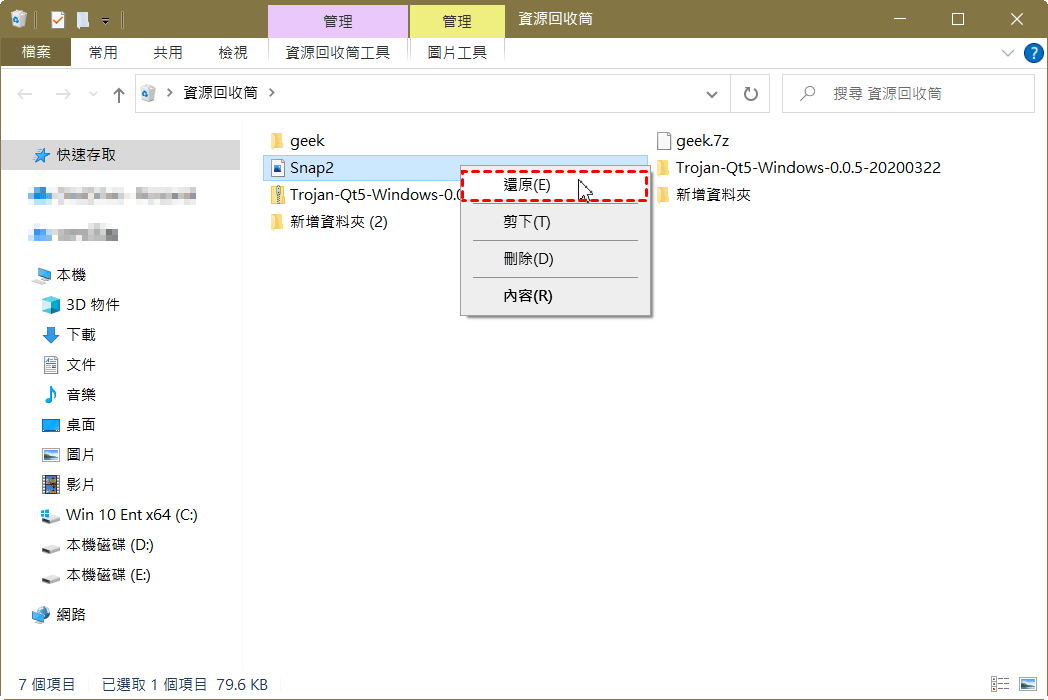Go forward with the right arrow
Viewport: 1048px width, 700px height.
[63, 94]
